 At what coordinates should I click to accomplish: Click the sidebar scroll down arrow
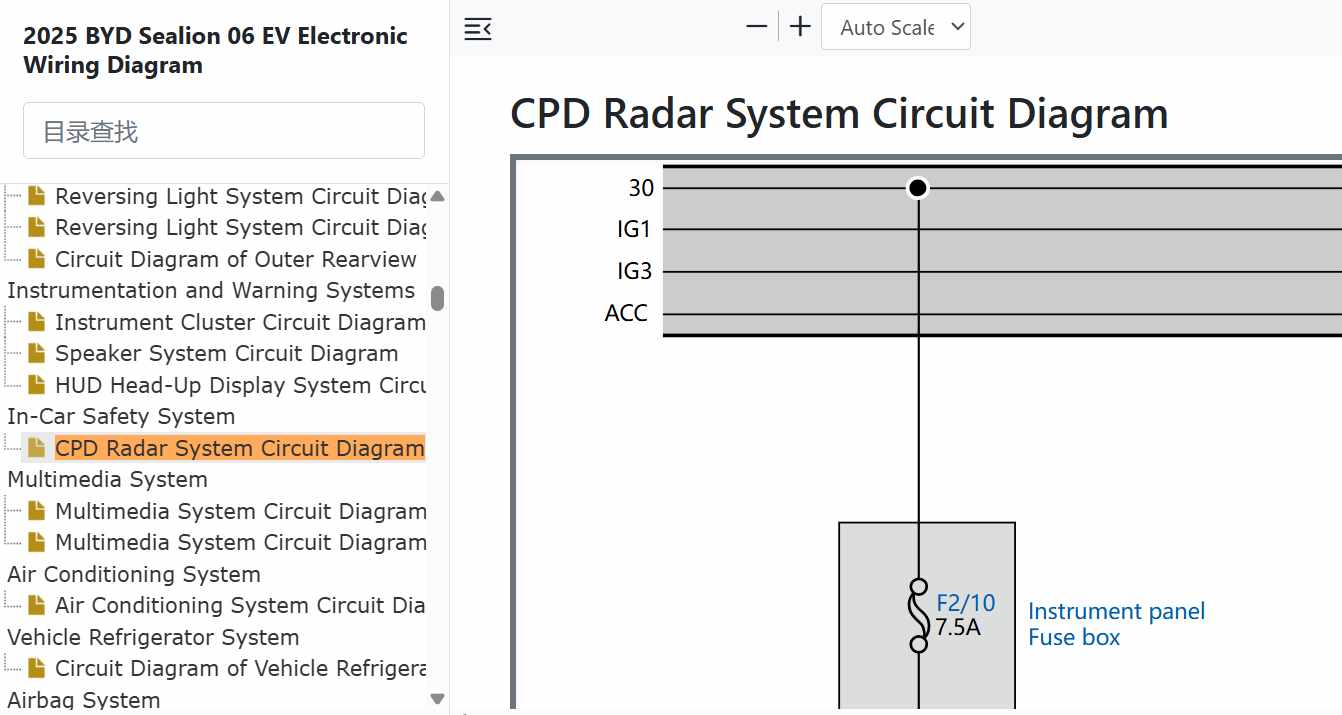pyautogui.click(x=437, y=699)
